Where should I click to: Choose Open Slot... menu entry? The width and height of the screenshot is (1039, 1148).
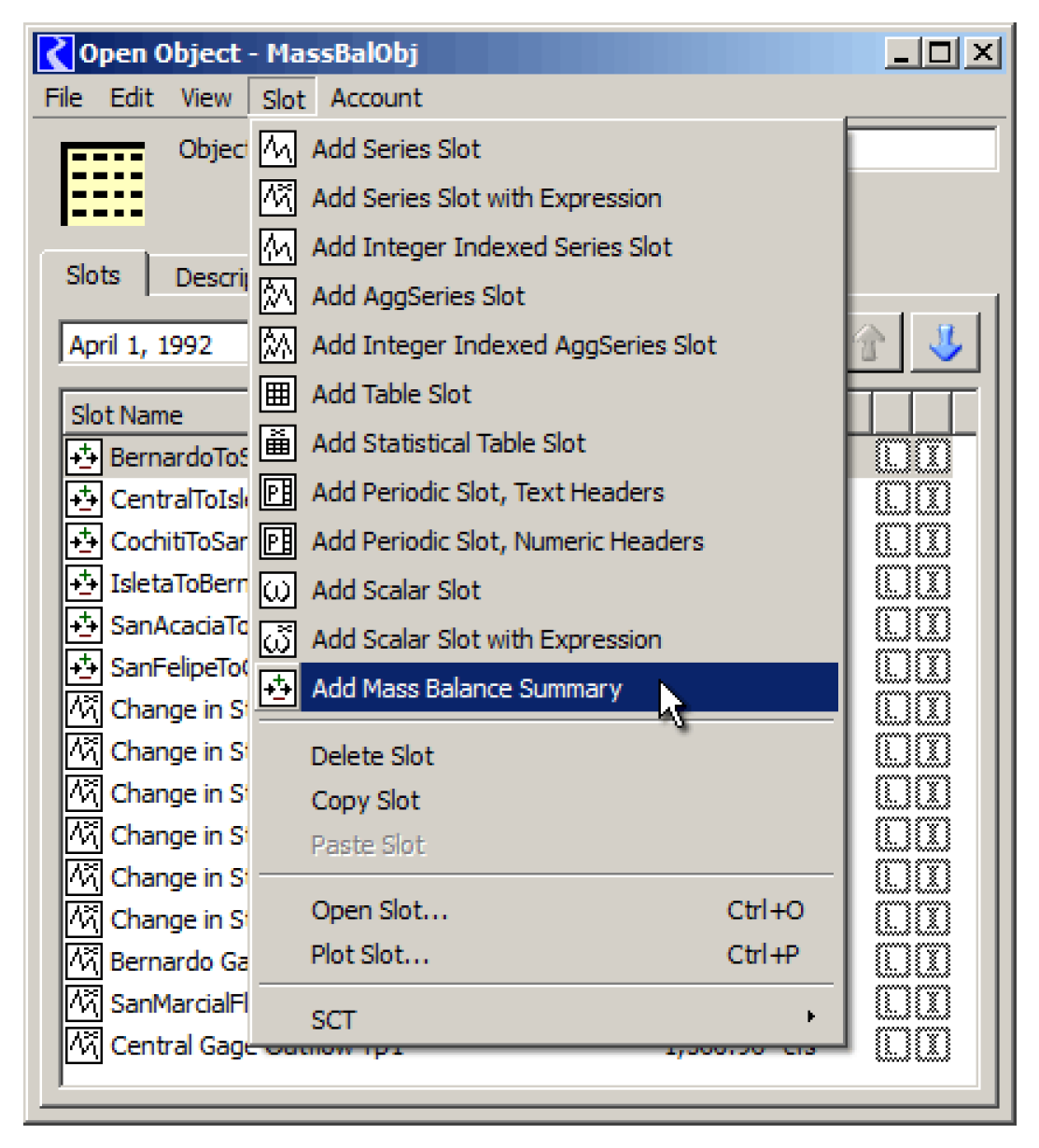(380, 911)
